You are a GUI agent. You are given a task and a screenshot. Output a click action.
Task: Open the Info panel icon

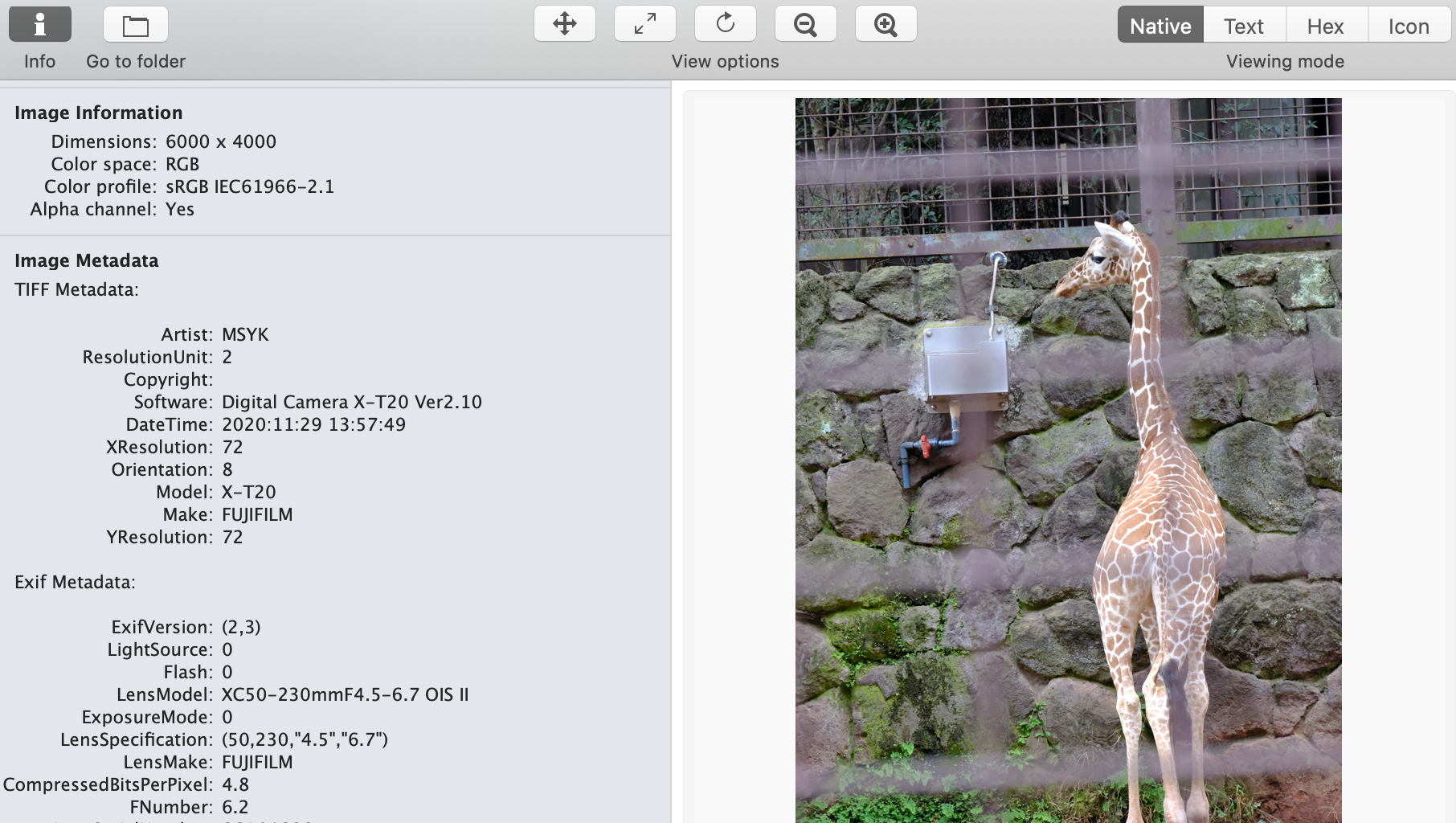point(40,24)
